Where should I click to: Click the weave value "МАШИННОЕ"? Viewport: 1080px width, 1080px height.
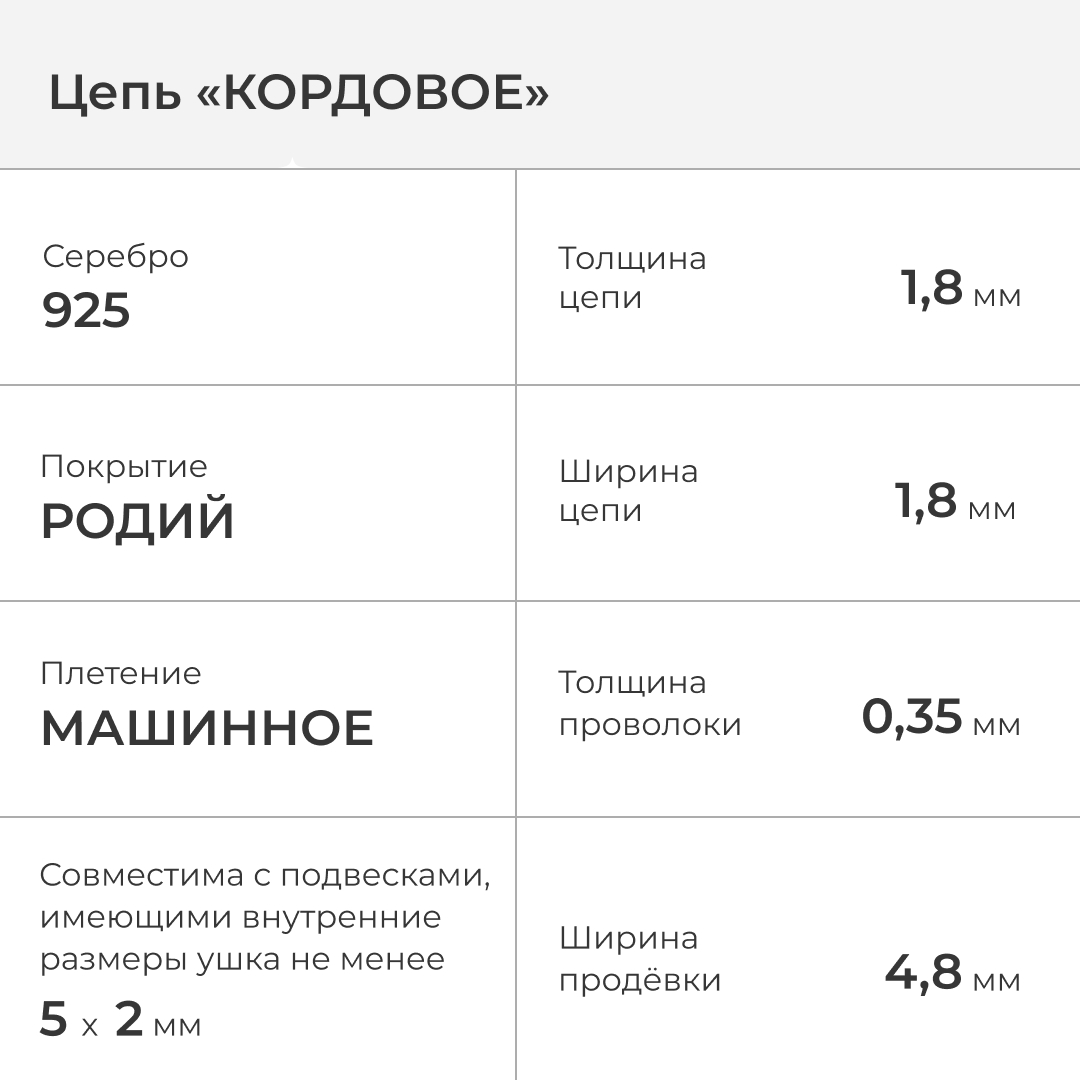[206, 729]
